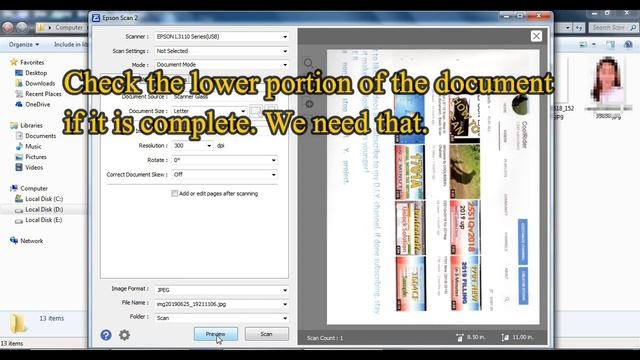The width and height of the screenshot is (640, 360).
Task: Enable Add or edit pages after scanning
Action: [175, 193]
